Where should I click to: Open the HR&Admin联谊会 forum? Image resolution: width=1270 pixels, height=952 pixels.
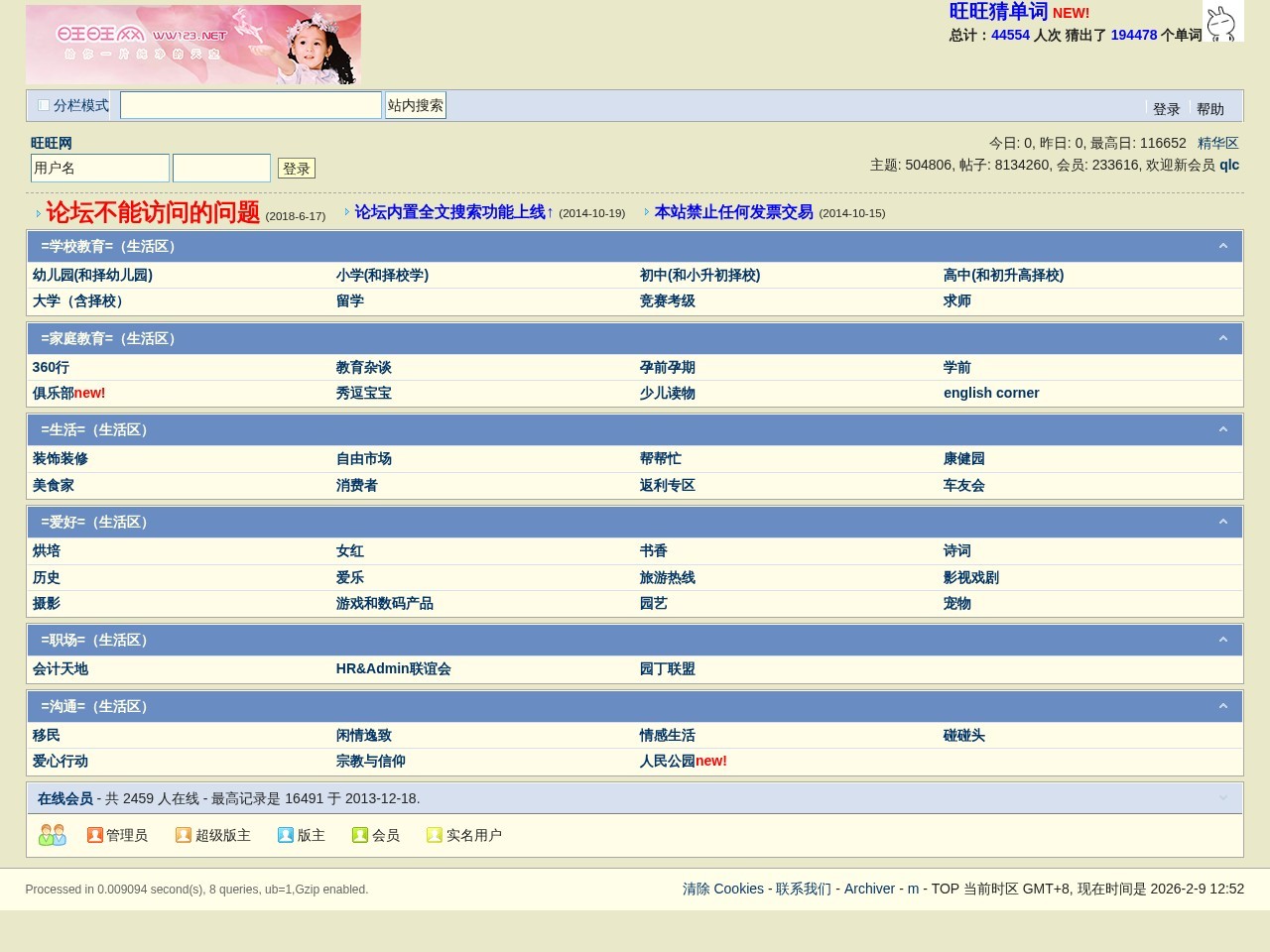pos(393,668)
